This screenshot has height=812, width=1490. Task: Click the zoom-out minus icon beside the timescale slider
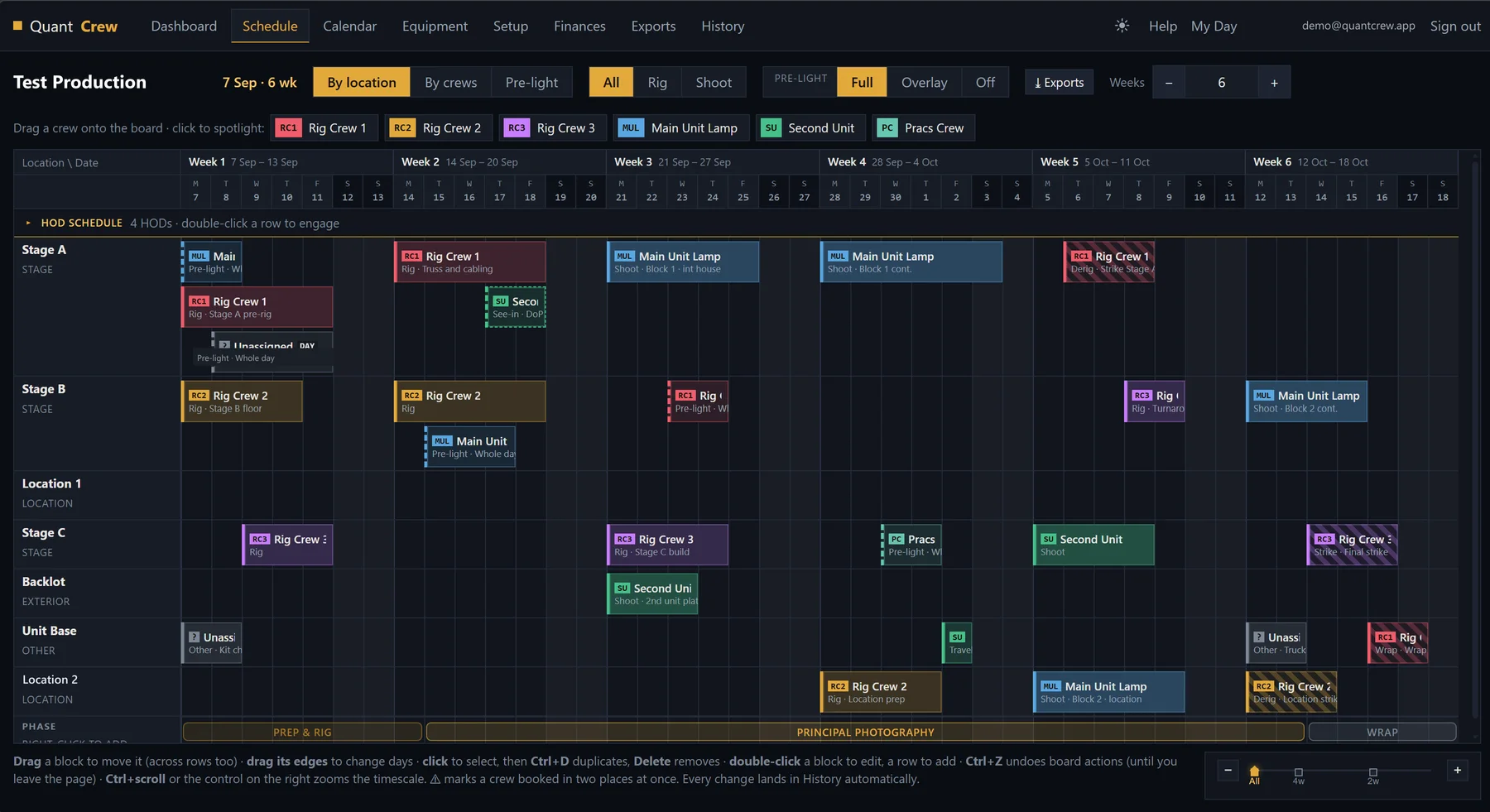(x=1228, y=770)
